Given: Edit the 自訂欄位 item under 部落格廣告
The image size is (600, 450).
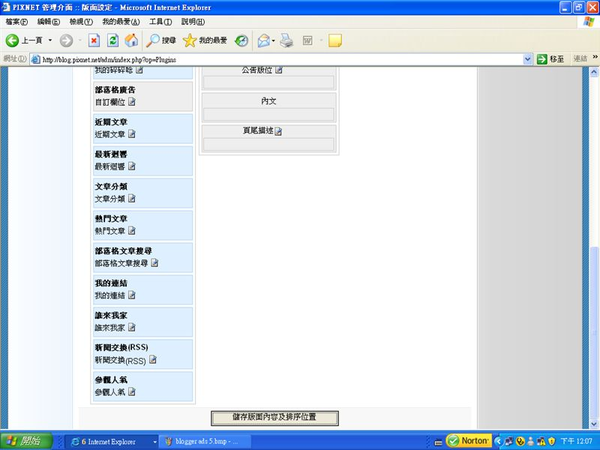Looking at the screenshot, I should (132, 102).
